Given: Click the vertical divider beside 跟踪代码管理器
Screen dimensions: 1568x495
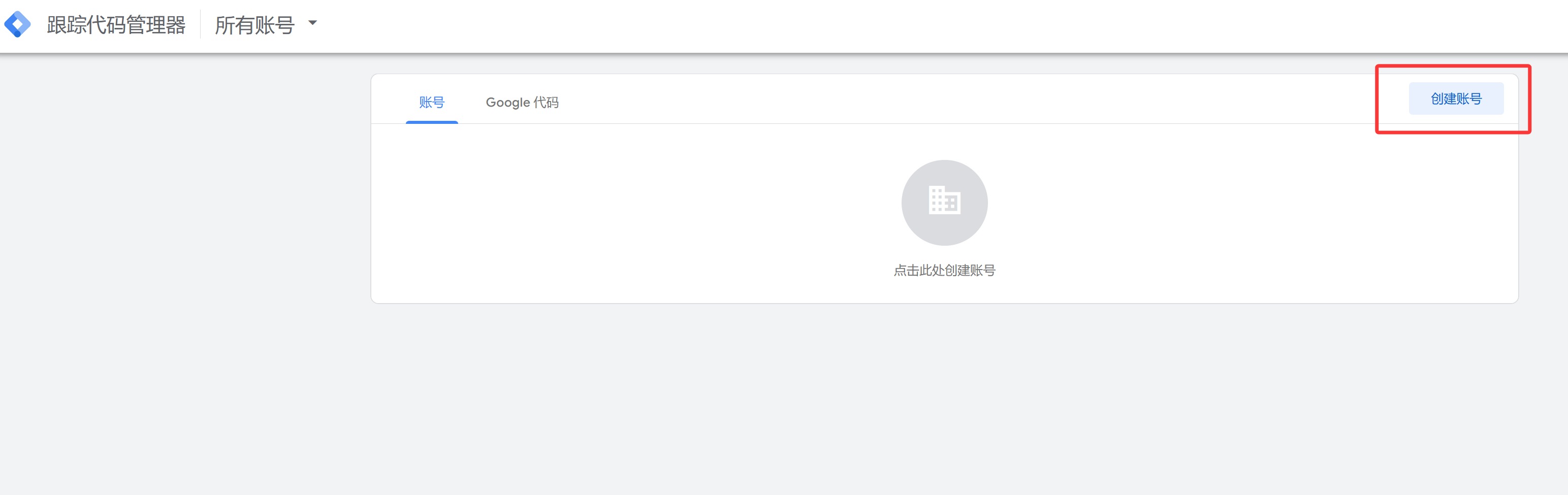Looking at the screenshot, I should pyautogui.click(x=200, y=25).
